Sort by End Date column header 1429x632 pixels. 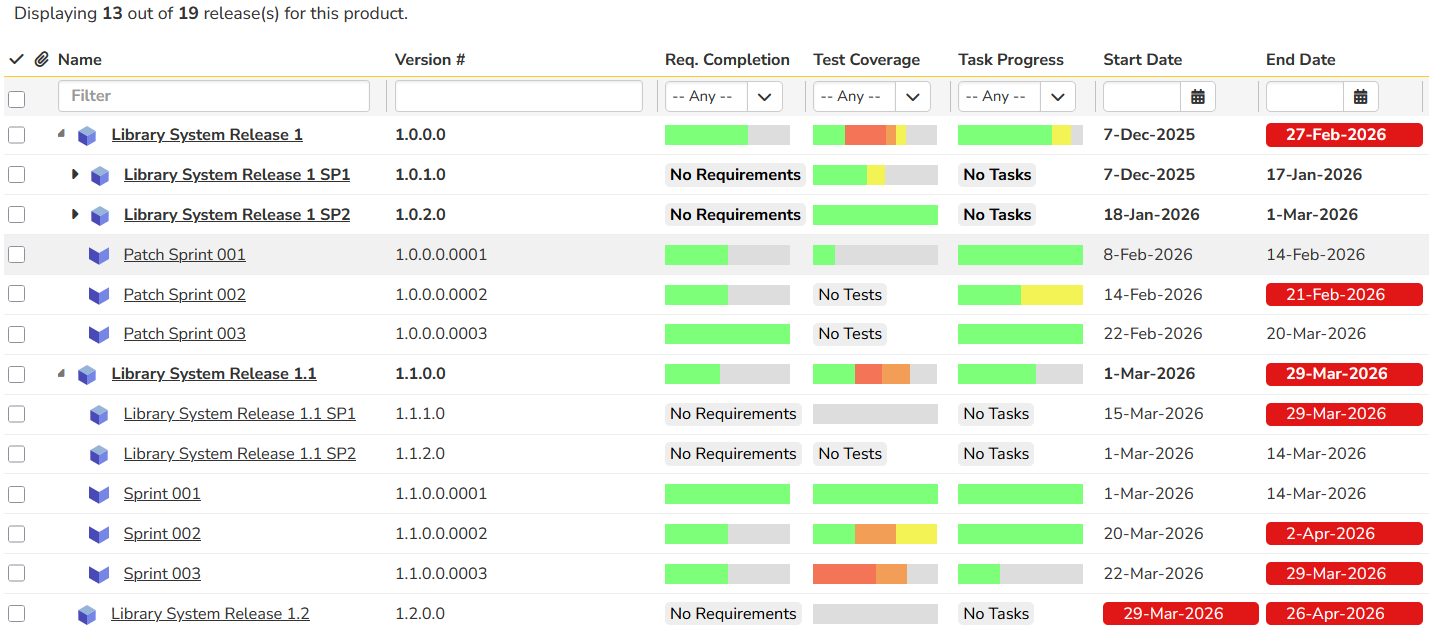1301,60
